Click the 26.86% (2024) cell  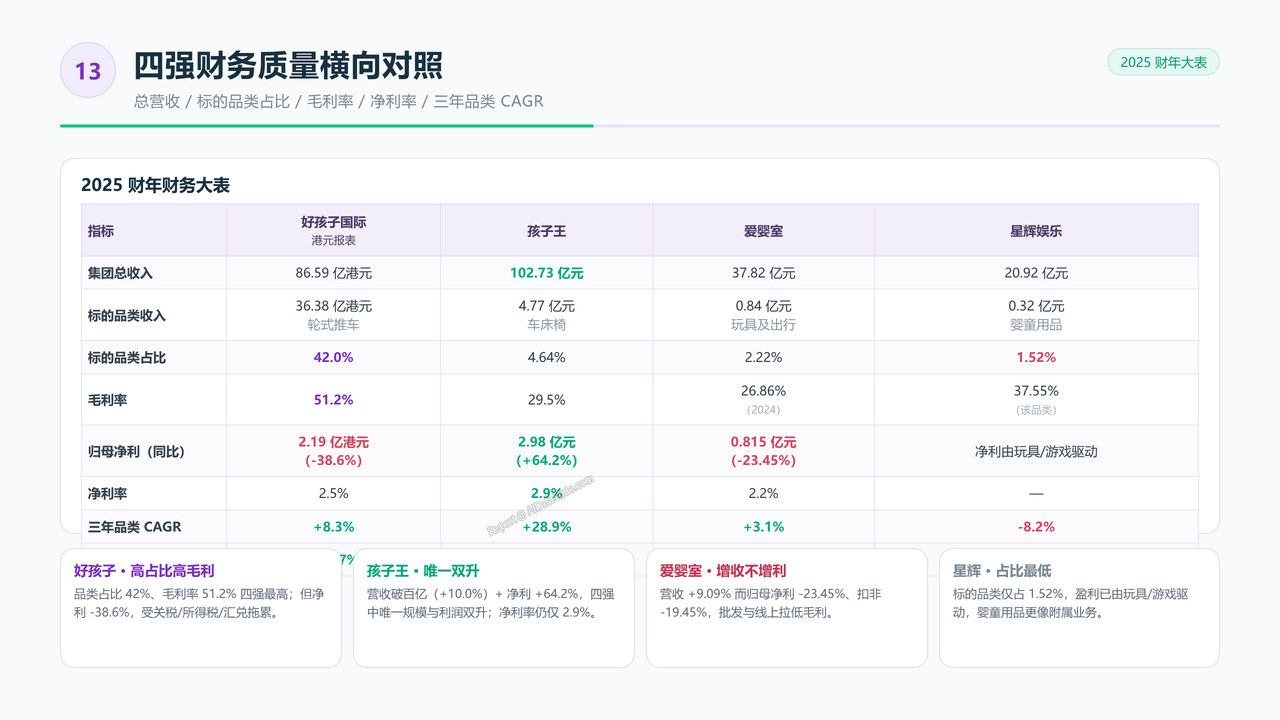click(x=764, y=400)
